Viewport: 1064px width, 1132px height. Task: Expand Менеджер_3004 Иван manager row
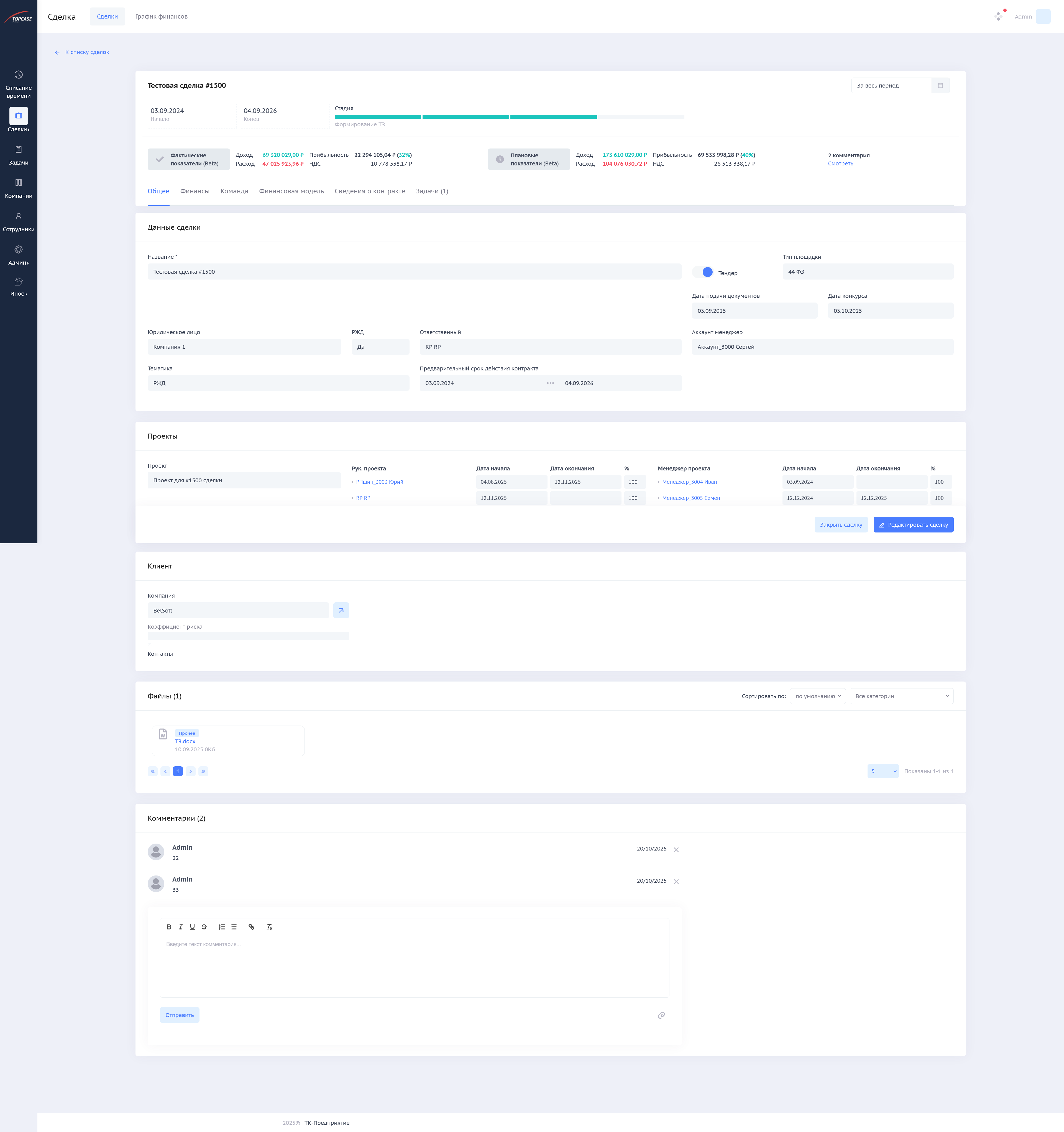coord(658,482)
